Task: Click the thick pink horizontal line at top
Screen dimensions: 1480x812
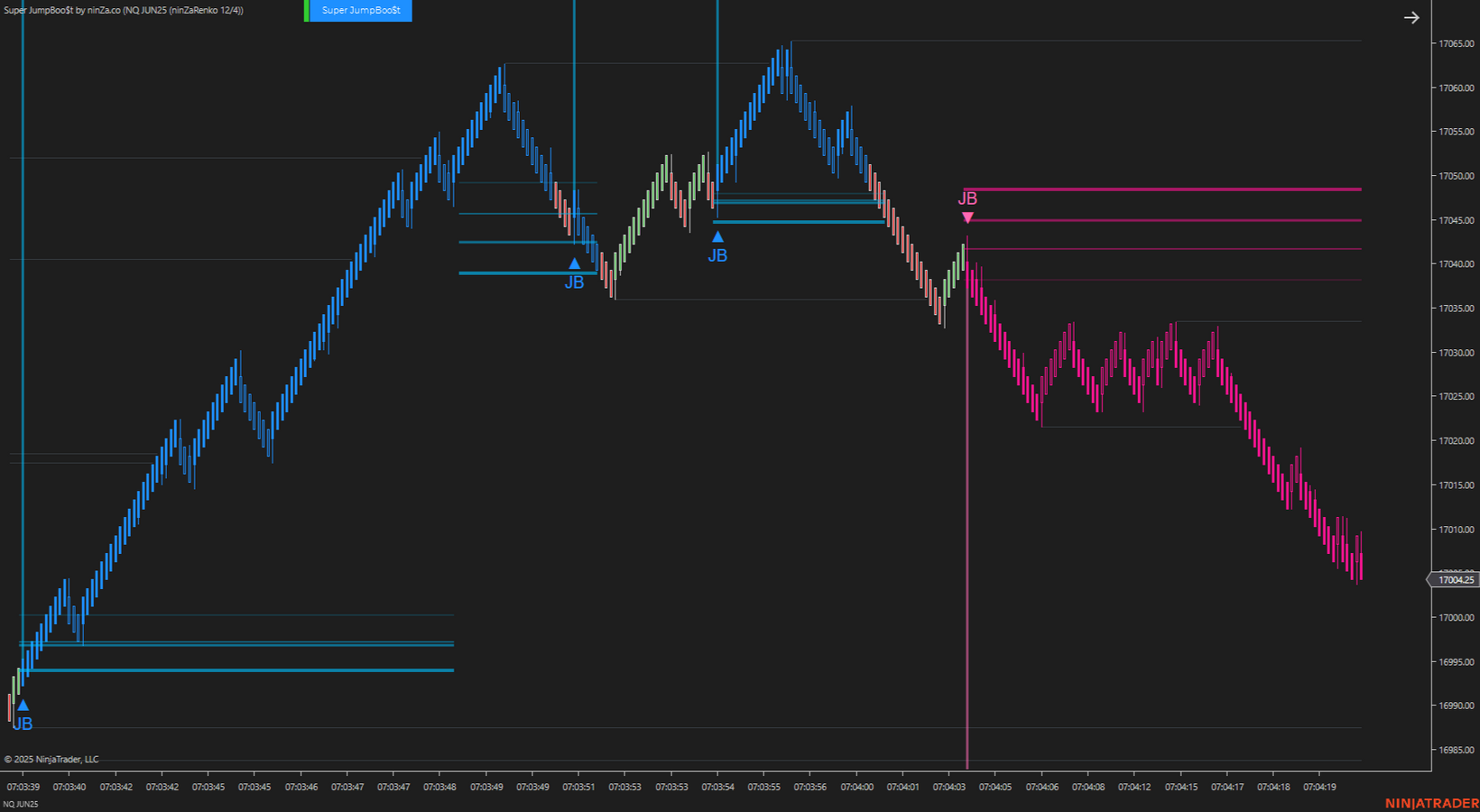Action: click(x=1162, y=189)
